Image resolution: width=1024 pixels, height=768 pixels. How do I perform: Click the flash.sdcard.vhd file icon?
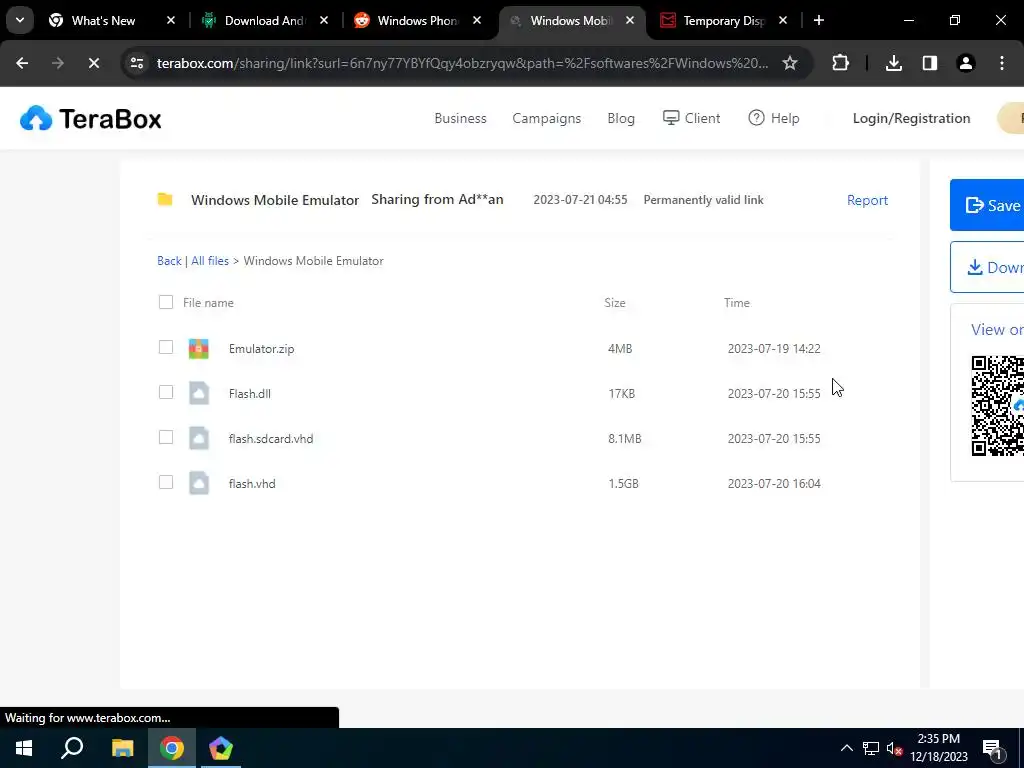(199, 438)
